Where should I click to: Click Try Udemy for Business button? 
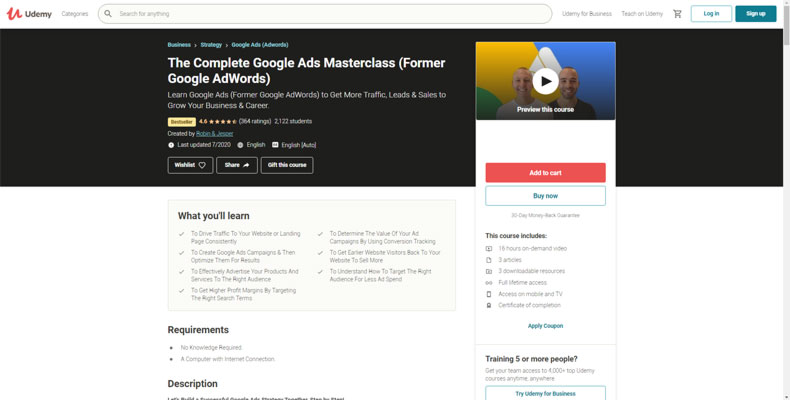point(546,393)
